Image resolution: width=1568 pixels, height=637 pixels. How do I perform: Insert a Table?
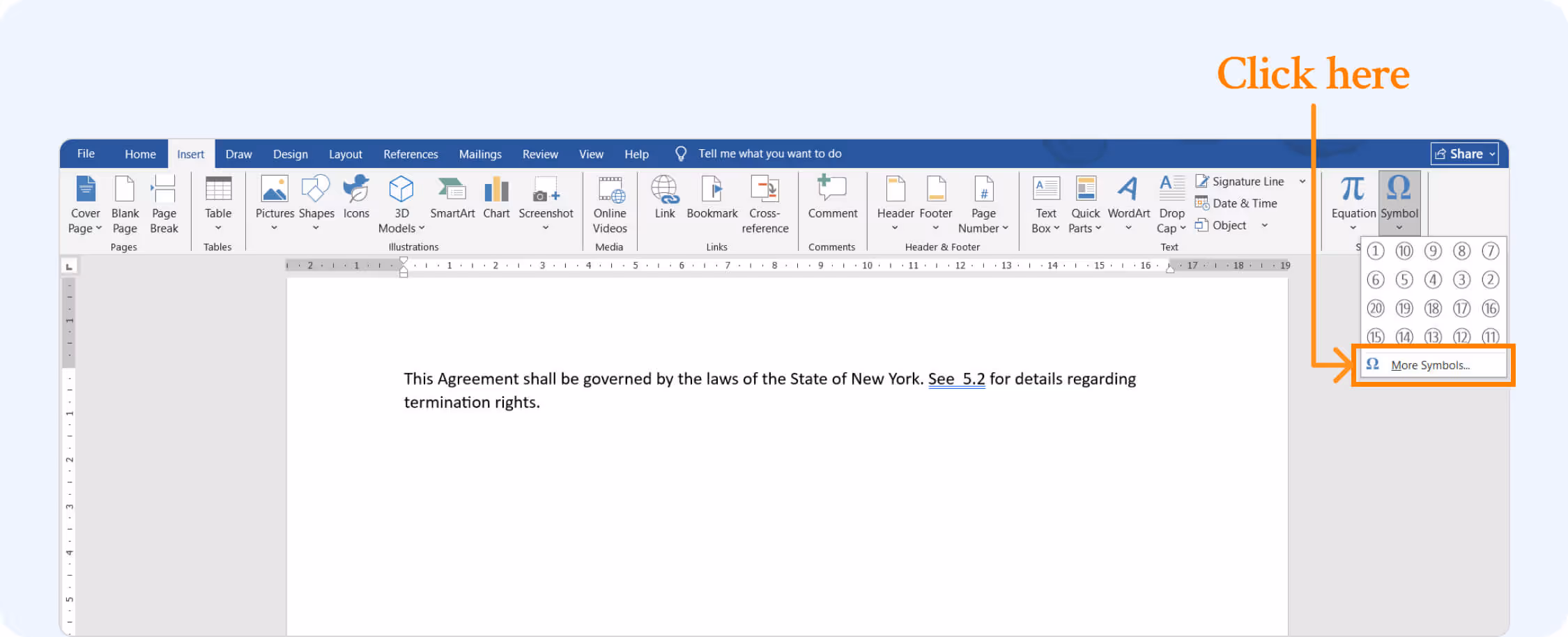pos(217,204)
